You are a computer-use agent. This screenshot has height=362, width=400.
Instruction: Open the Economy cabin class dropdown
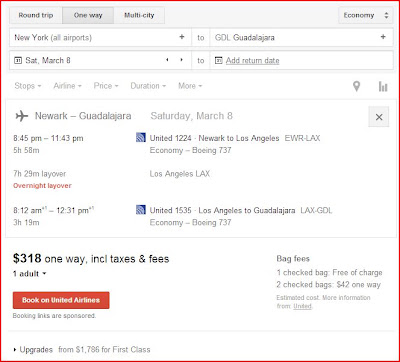pos(366,15)
